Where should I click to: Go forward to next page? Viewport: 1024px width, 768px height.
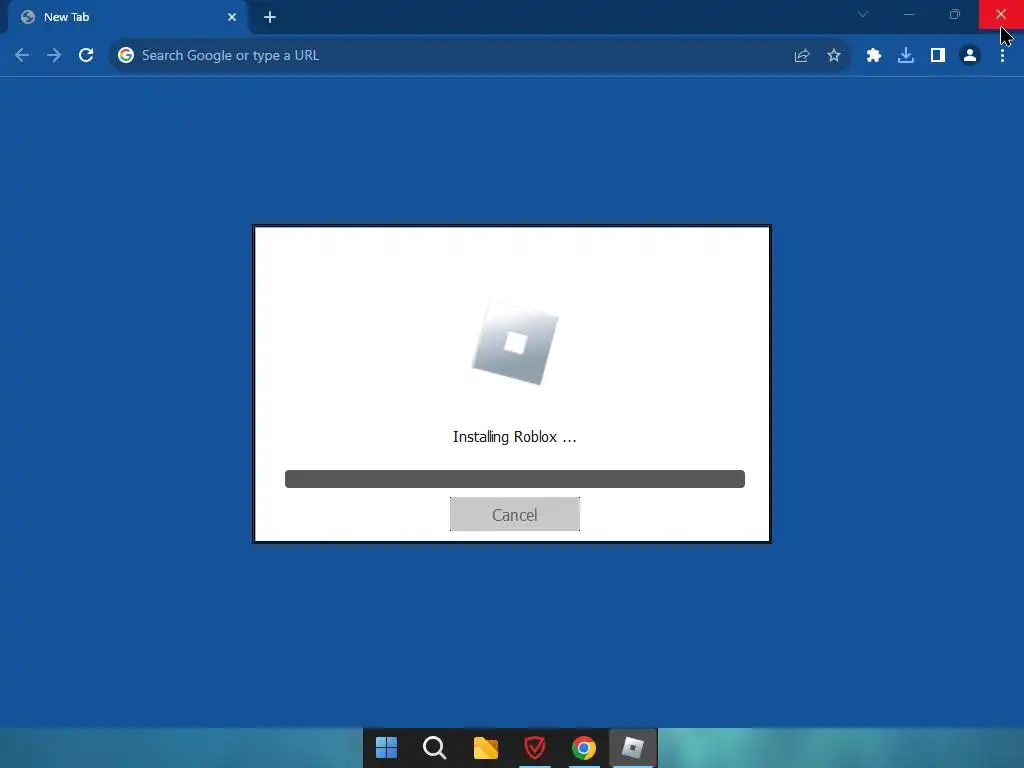point(54,56)
